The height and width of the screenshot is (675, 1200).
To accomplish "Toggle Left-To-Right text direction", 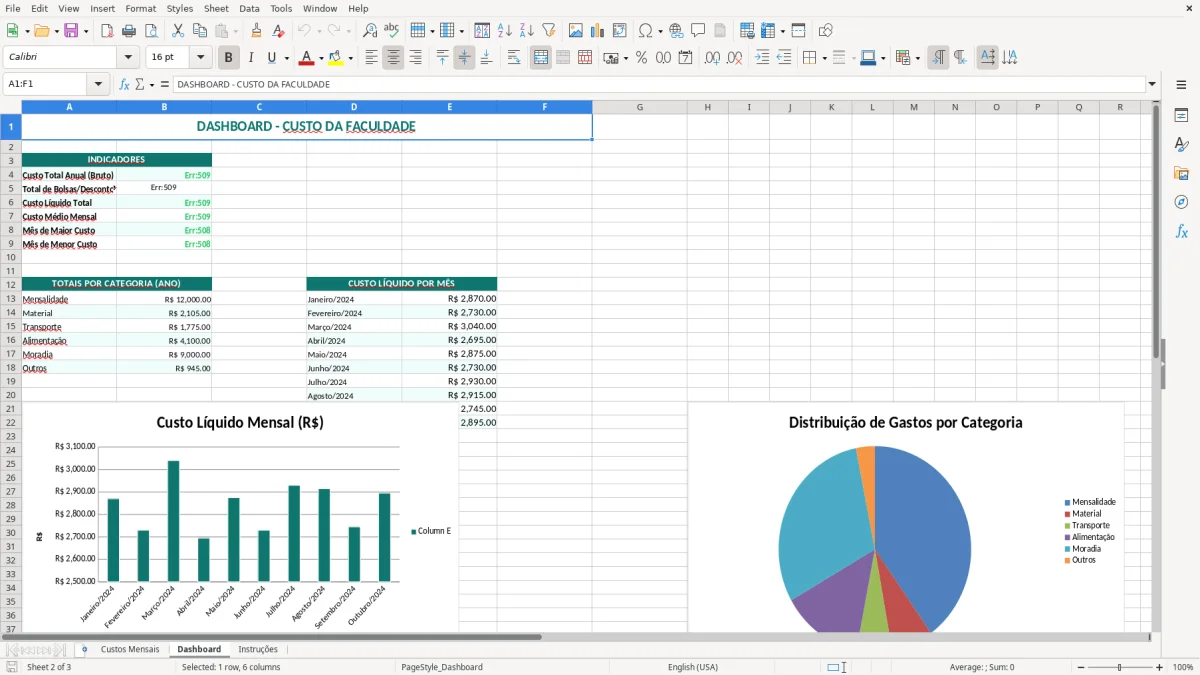I will click(x=938, y=58).
